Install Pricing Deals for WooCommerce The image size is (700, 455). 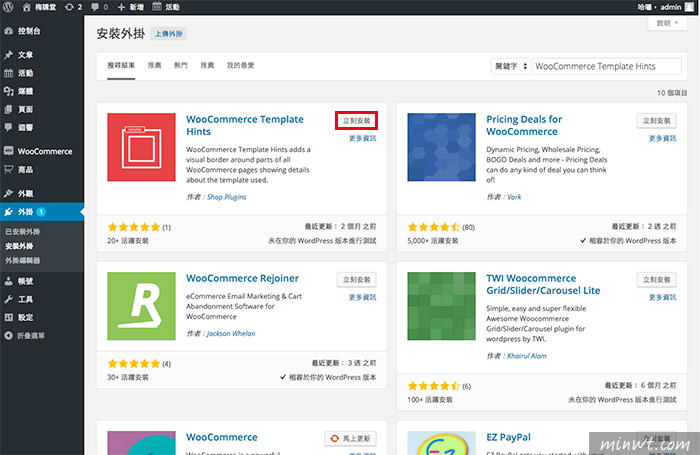pyautogui.click(x=656, y=121)
